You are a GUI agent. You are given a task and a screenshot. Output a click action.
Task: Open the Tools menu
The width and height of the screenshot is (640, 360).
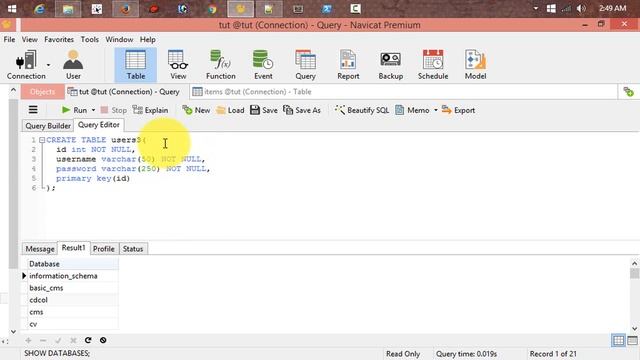(x=89, y=40)
